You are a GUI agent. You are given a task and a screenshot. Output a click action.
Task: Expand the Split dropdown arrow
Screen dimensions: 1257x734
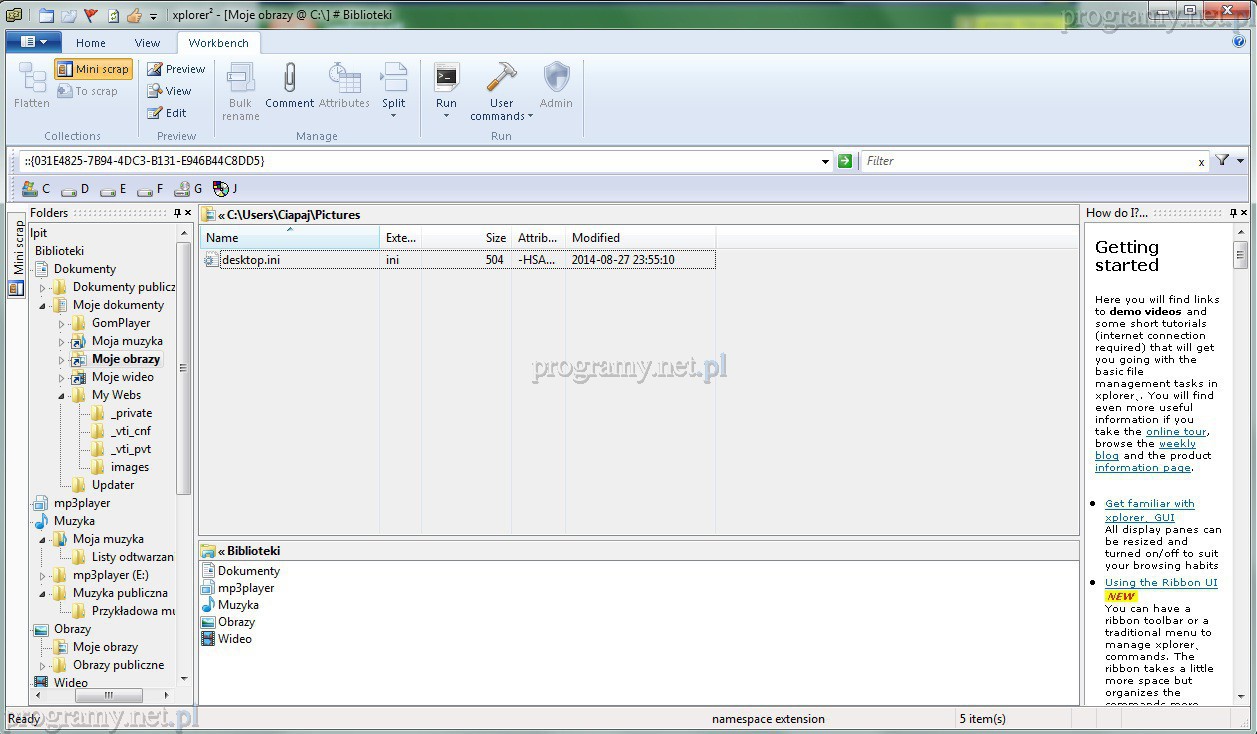coord(393,116)
